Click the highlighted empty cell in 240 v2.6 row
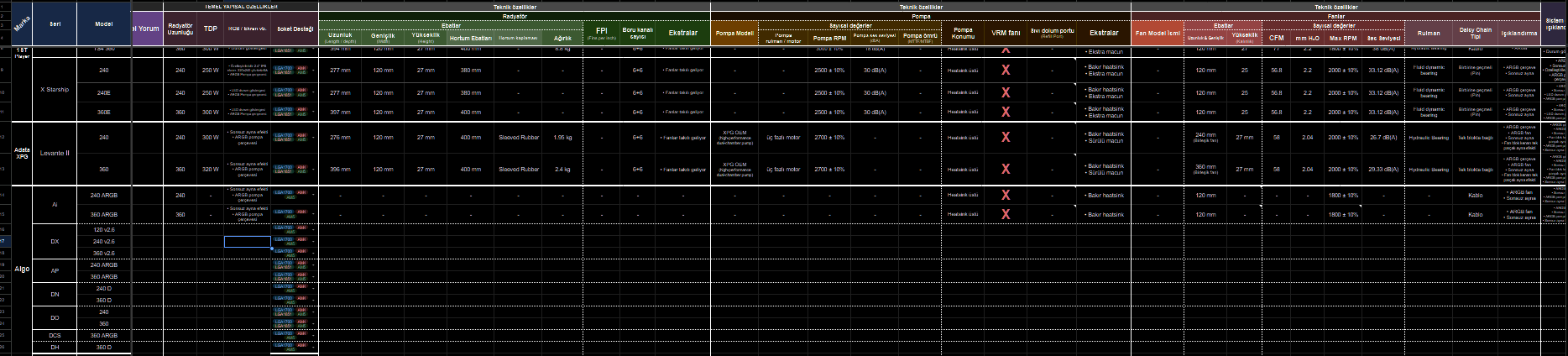The image size is (1568, 356). tap(248, 241)
